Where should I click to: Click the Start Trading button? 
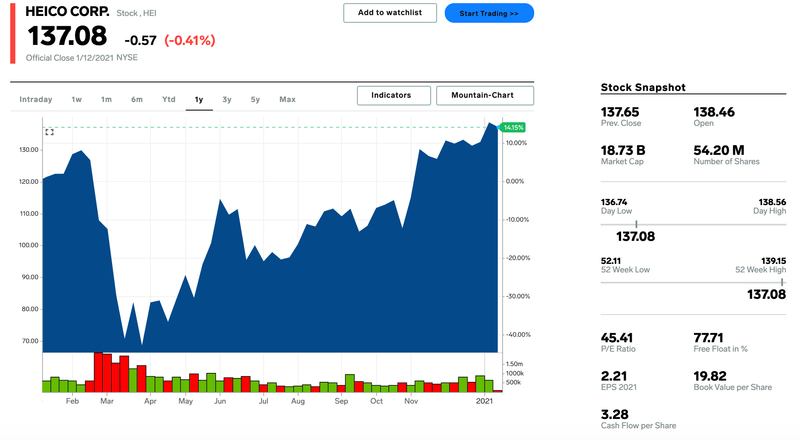tap(489, 13)
